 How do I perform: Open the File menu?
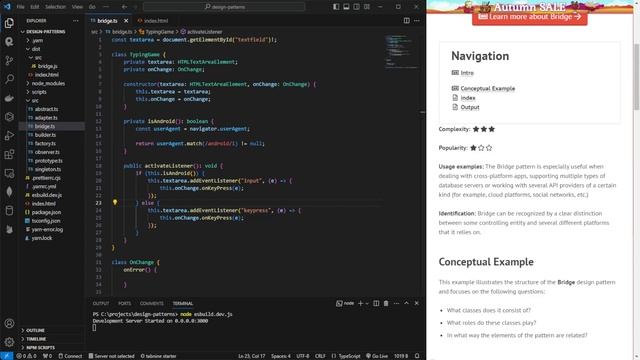click(20, 7)
